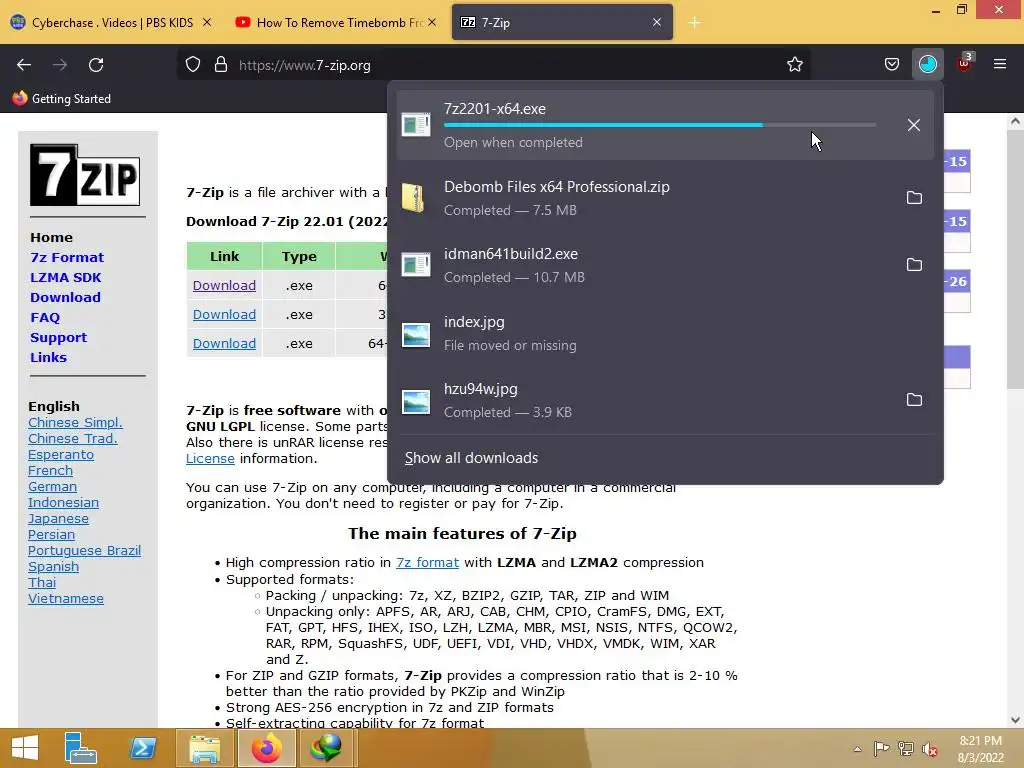Click the Firefox taskbar icon
This screenshot has width=1024, height=768.
pos(266,748)
